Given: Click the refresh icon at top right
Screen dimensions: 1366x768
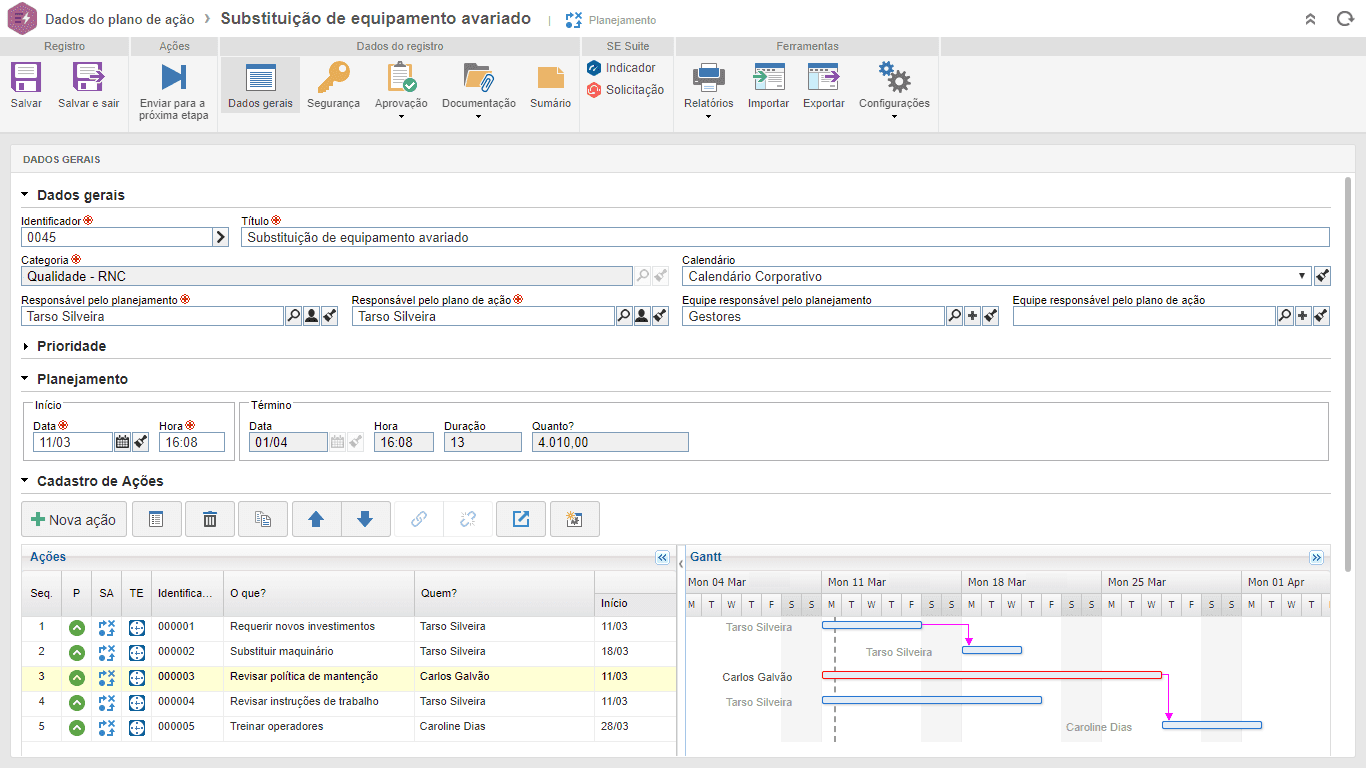Looking at the screenshot, I should [x=1345, y=19].
